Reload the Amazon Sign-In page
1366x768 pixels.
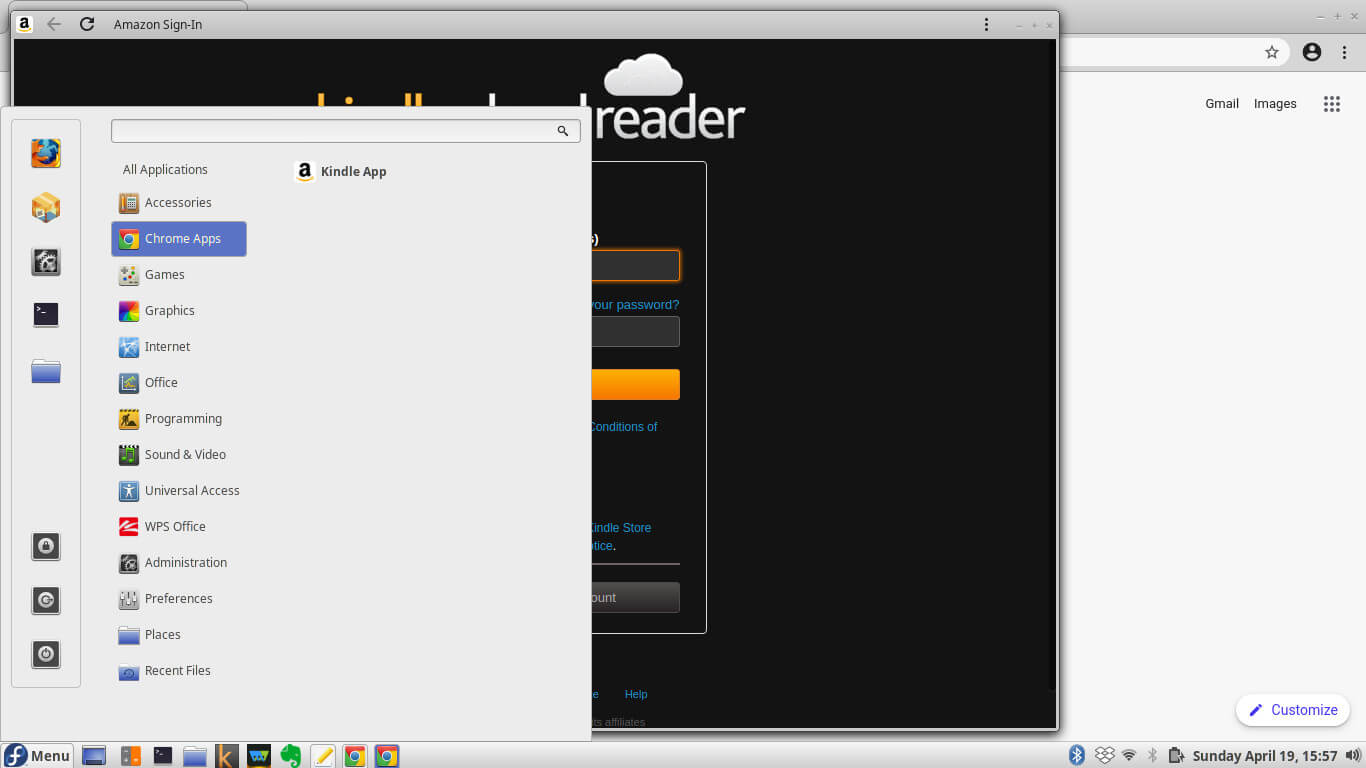point(87,24)
